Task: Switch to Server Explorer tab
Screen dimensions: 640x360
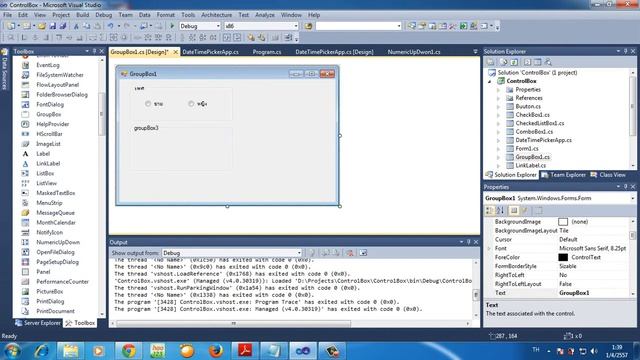Action: click(x=38, y=323)
